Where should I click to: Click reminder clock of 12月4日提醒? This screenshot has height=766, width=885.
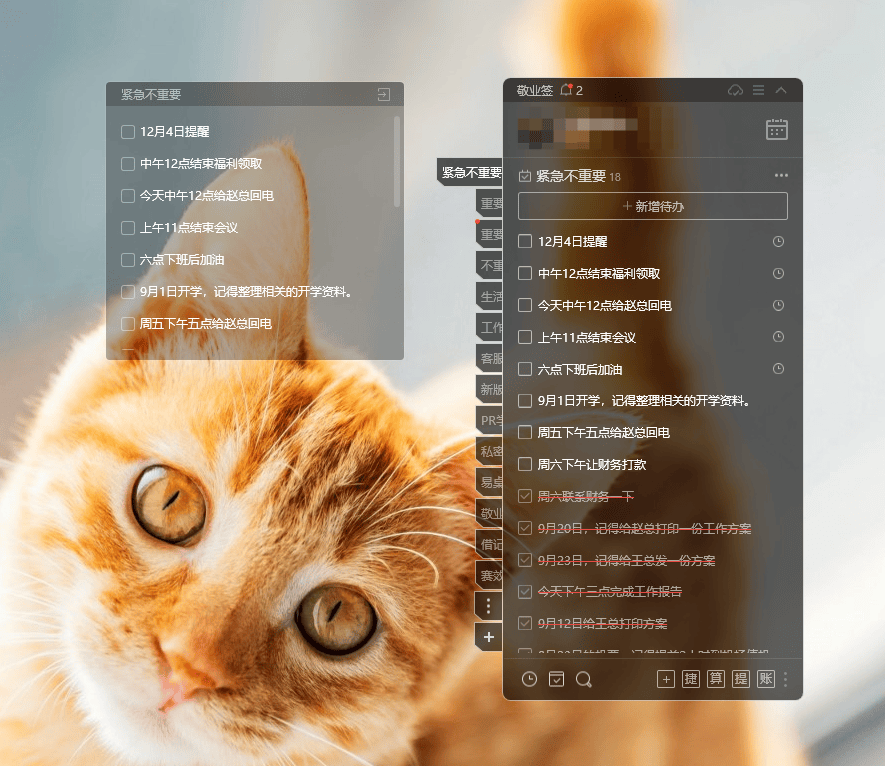click(x=778, y=242)
